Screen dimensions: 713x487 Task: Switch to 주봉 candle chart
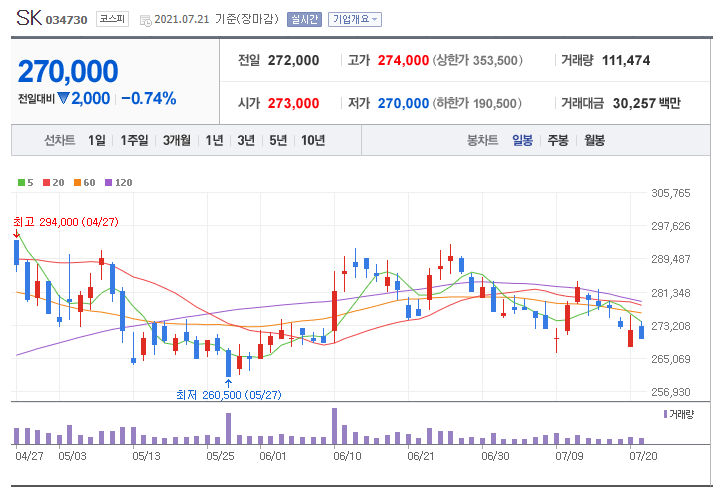(558, 141)
